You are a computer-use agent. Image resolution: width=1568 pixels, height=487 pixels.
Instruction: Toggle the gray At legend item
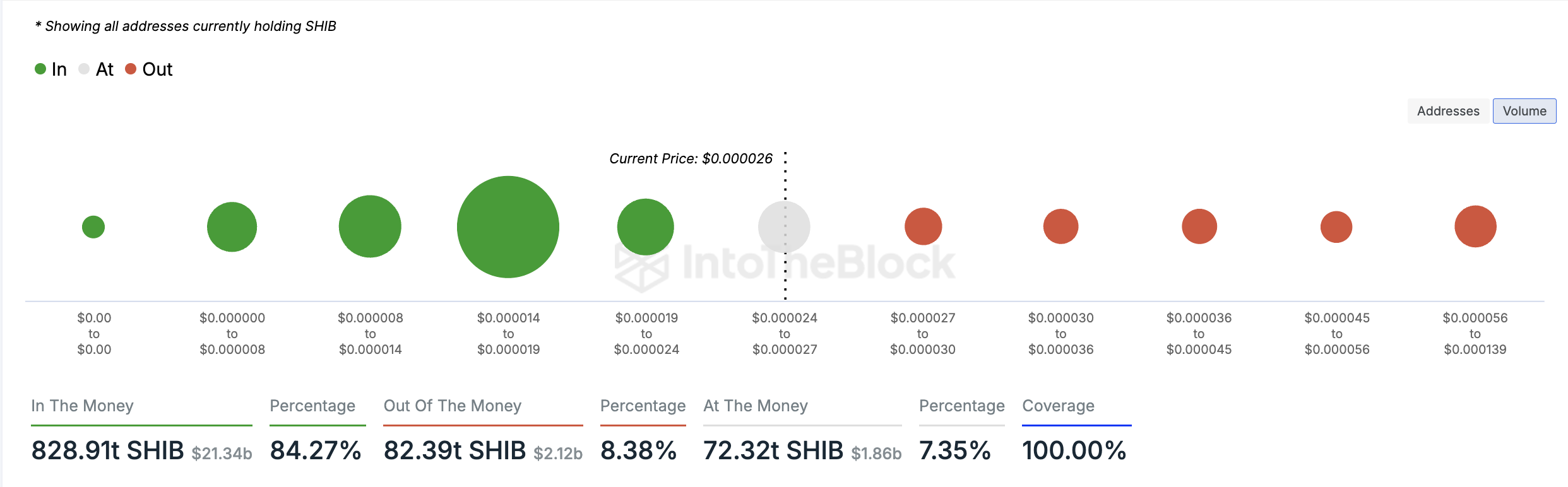[96, 69]
